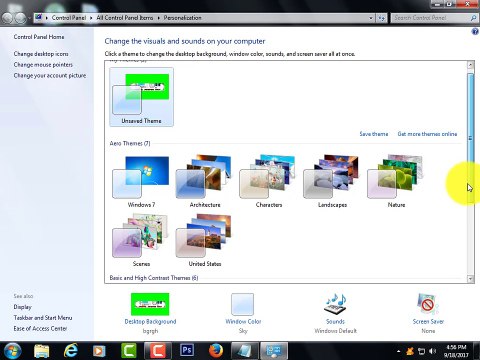480x360 pixels.
Task: Apply the Scenes theme
Action: [x=141, y=241]
